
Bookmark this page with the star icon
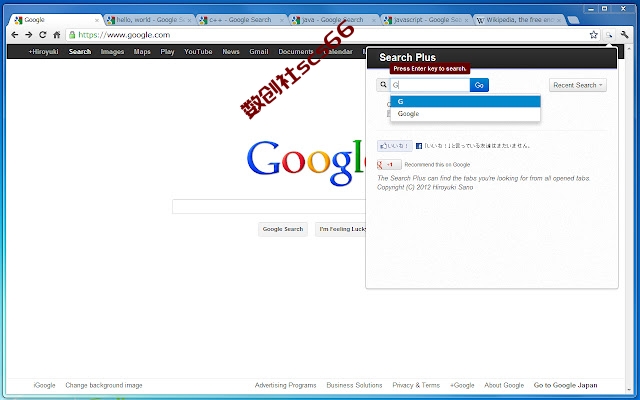click(x=593, y=35)
